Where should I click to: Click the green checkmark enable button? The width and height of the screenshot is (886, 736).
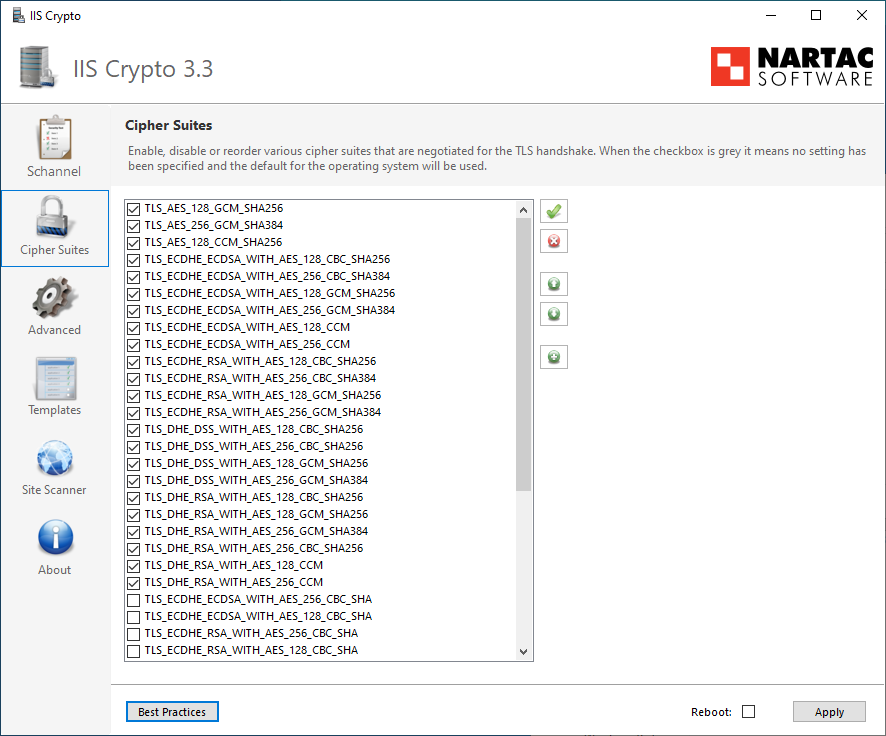554,211
